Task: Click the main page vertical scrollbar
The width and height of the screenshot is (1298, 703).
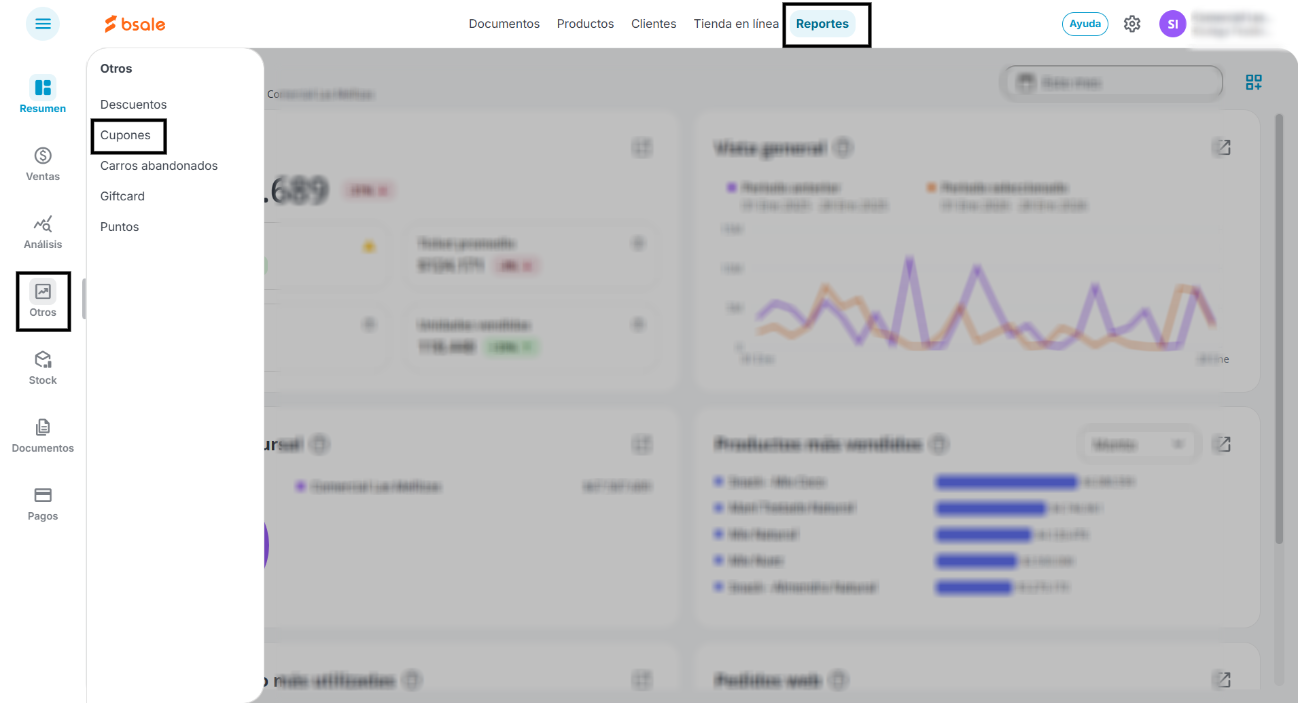Action: pos(1279,330)
